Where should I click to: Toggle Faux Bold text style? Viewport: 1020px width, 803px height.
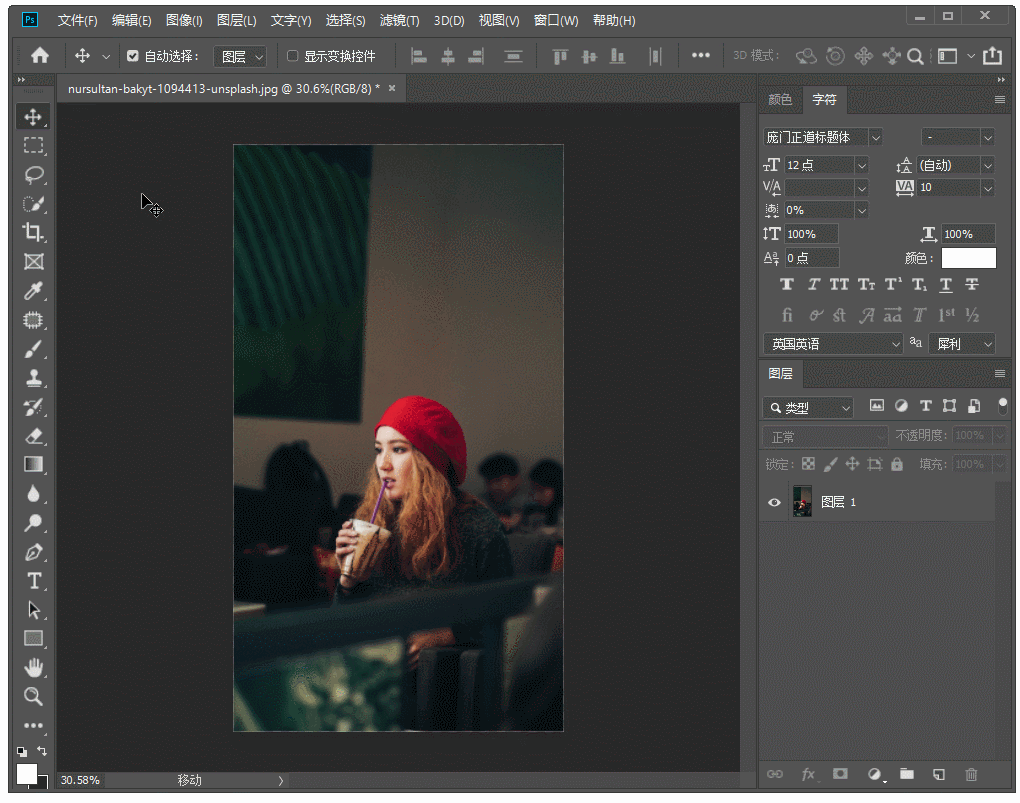(786, 284)
